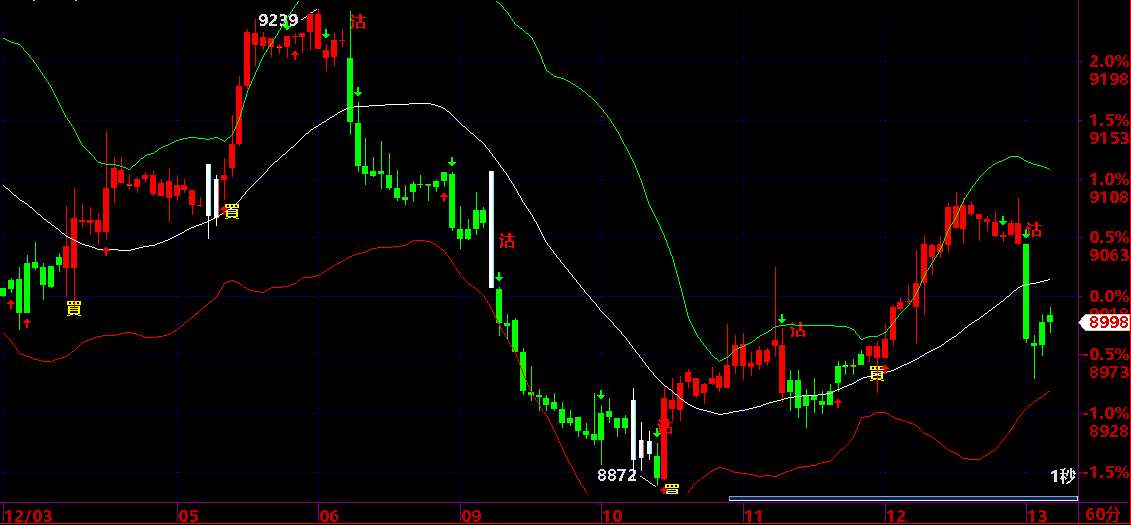Viewport: 1131px width, 525px height.
Task: Click the 0.0% axis label
Action: click(1109, 296)
